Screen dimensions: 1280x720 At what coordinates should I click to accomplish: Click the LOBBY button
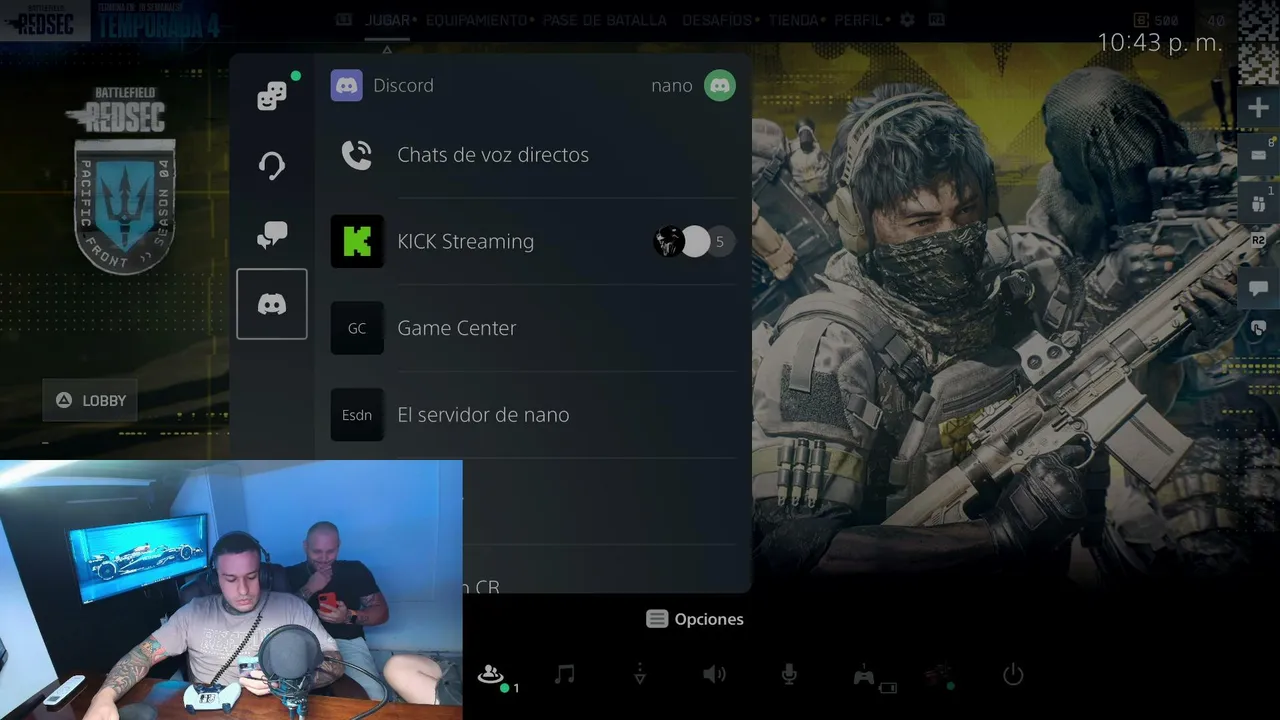pos(91,400)
